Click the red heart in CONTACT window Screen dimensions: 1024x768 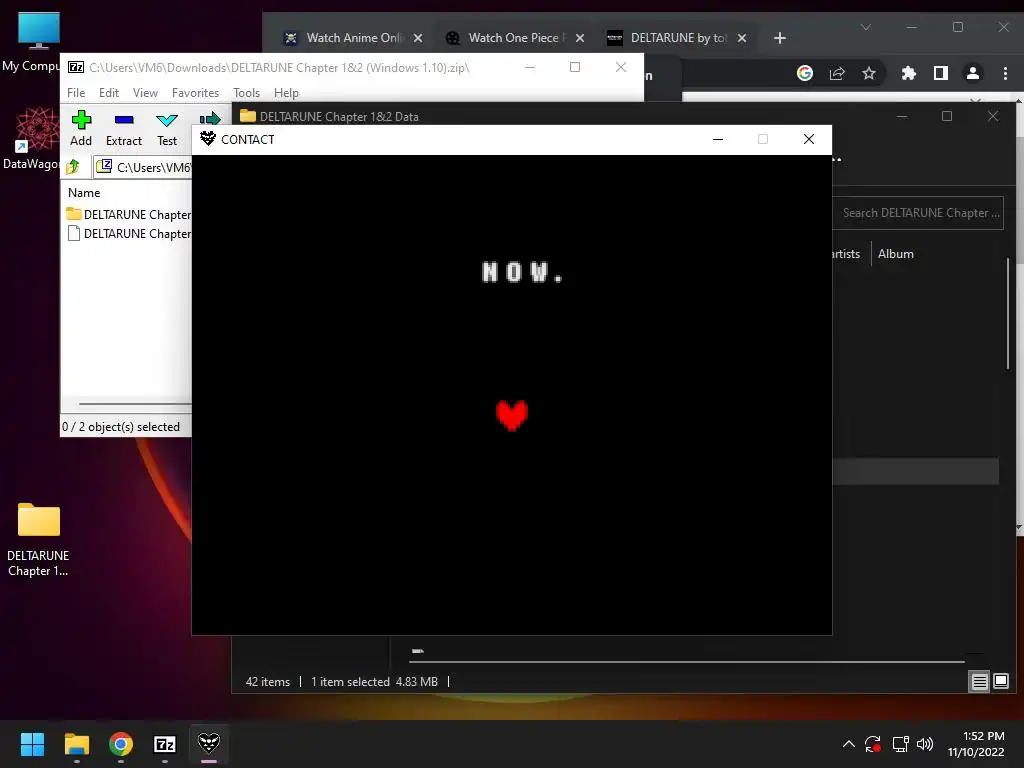(511, 415)
